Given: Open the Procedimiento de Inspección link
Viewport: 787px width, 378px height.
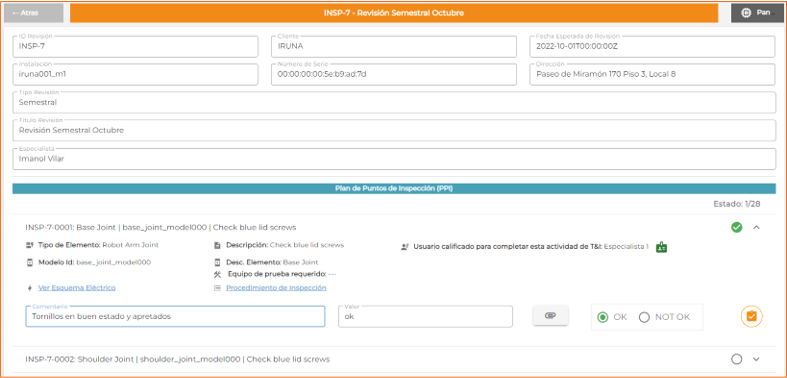Looking at the screenshot, I should [276, 288].
